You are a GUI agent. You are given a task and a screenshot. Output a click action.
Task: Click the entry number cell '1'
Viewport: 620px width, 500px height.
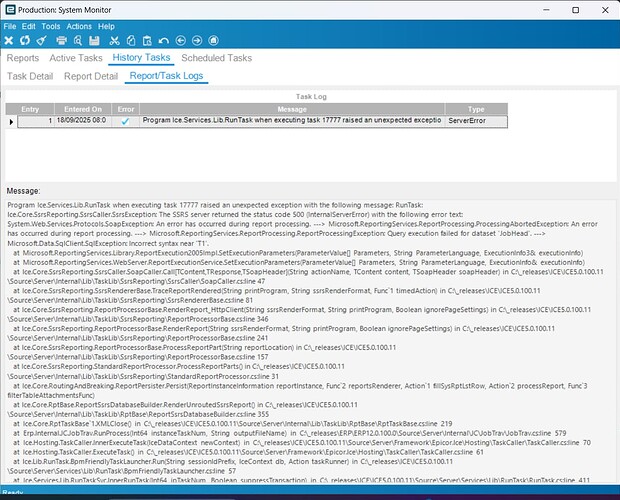[x=36, y=121]
